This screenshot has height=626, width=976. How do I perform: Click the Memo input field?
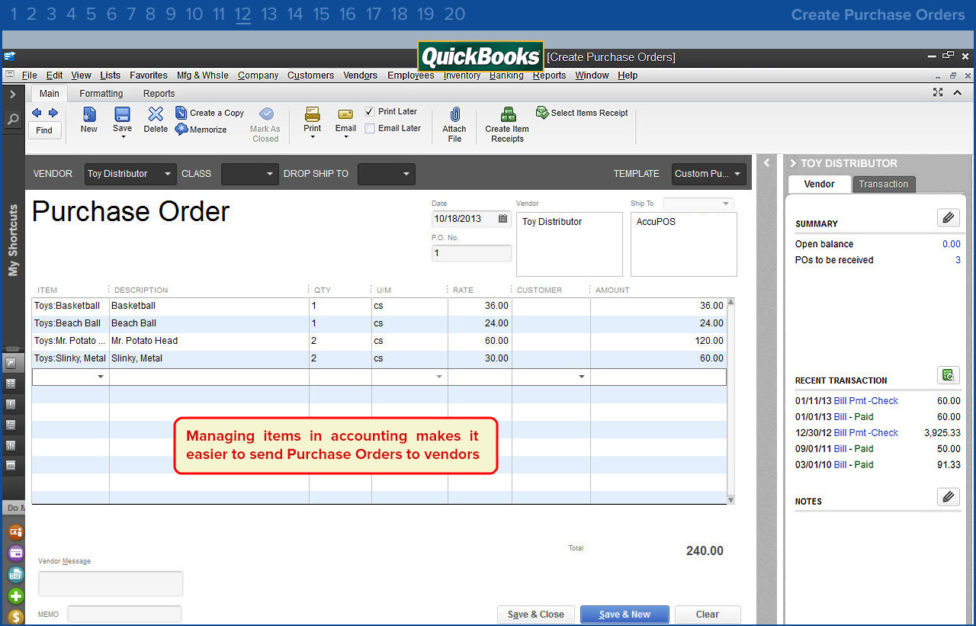pyautogui.click(x=124, y=614)
